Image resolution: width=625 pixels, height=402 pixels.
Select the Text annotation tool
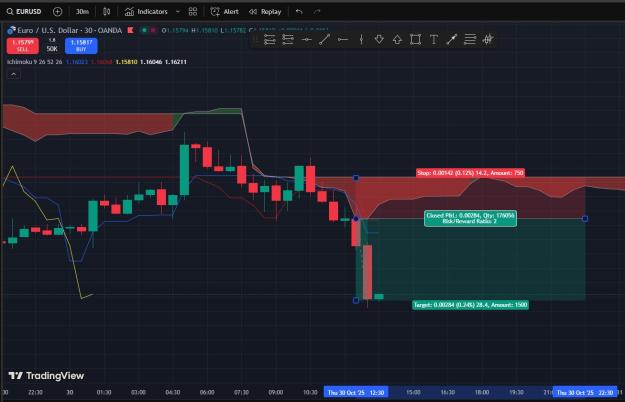(x=434, y=39)
